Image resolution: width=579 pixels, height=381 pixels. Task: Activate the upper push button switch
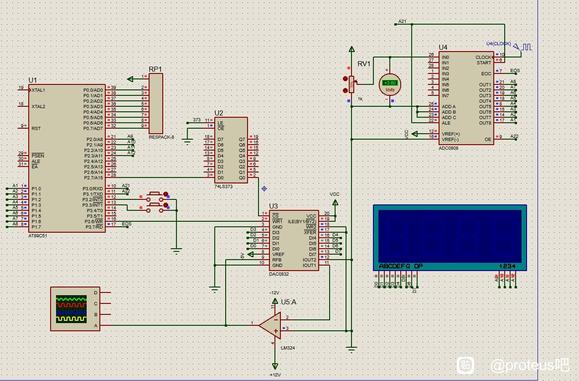pos(154,195)
